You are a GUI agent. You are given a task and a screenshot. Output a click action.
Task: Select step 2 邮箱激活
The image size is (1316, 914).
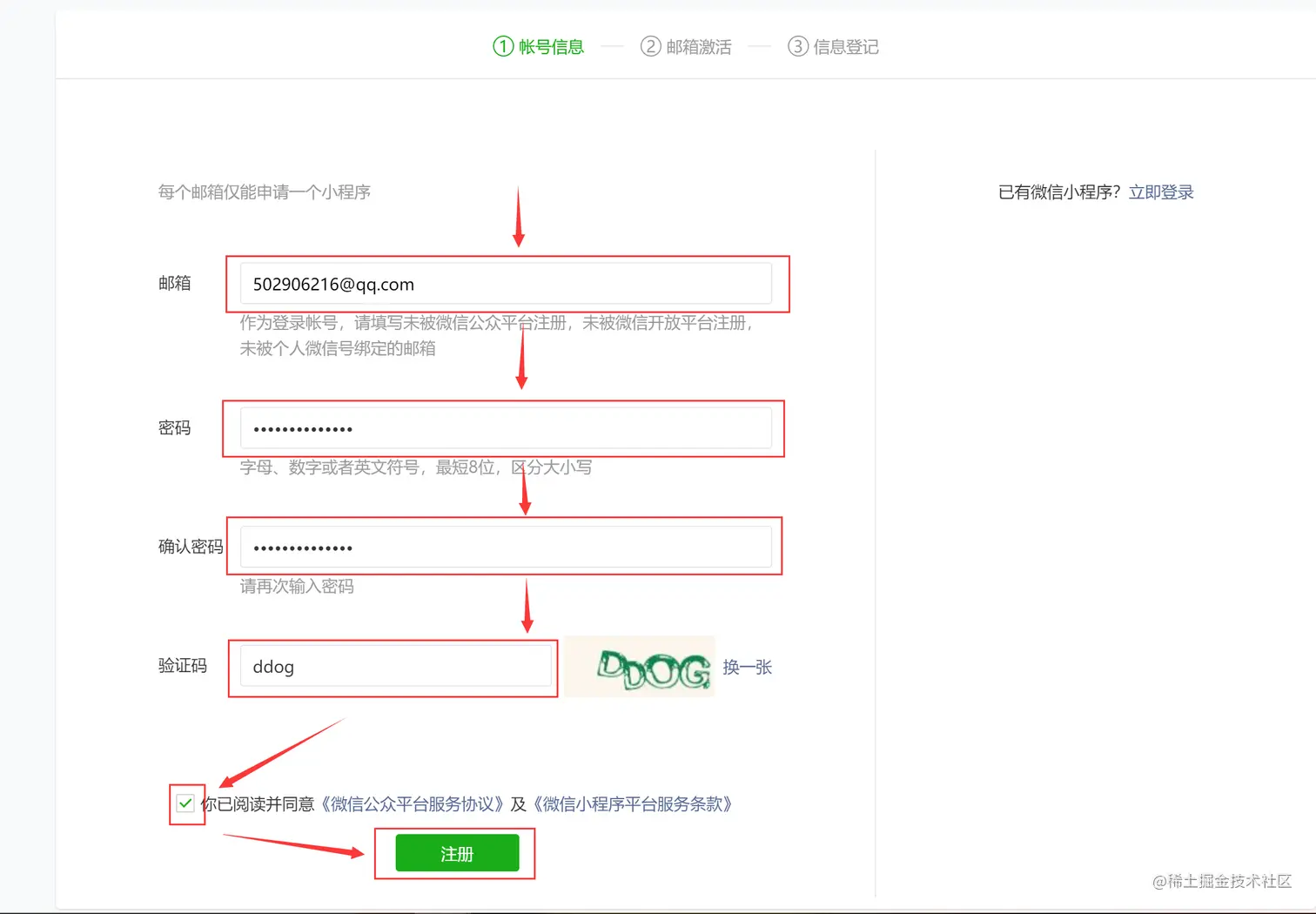[x=686, y=46]
